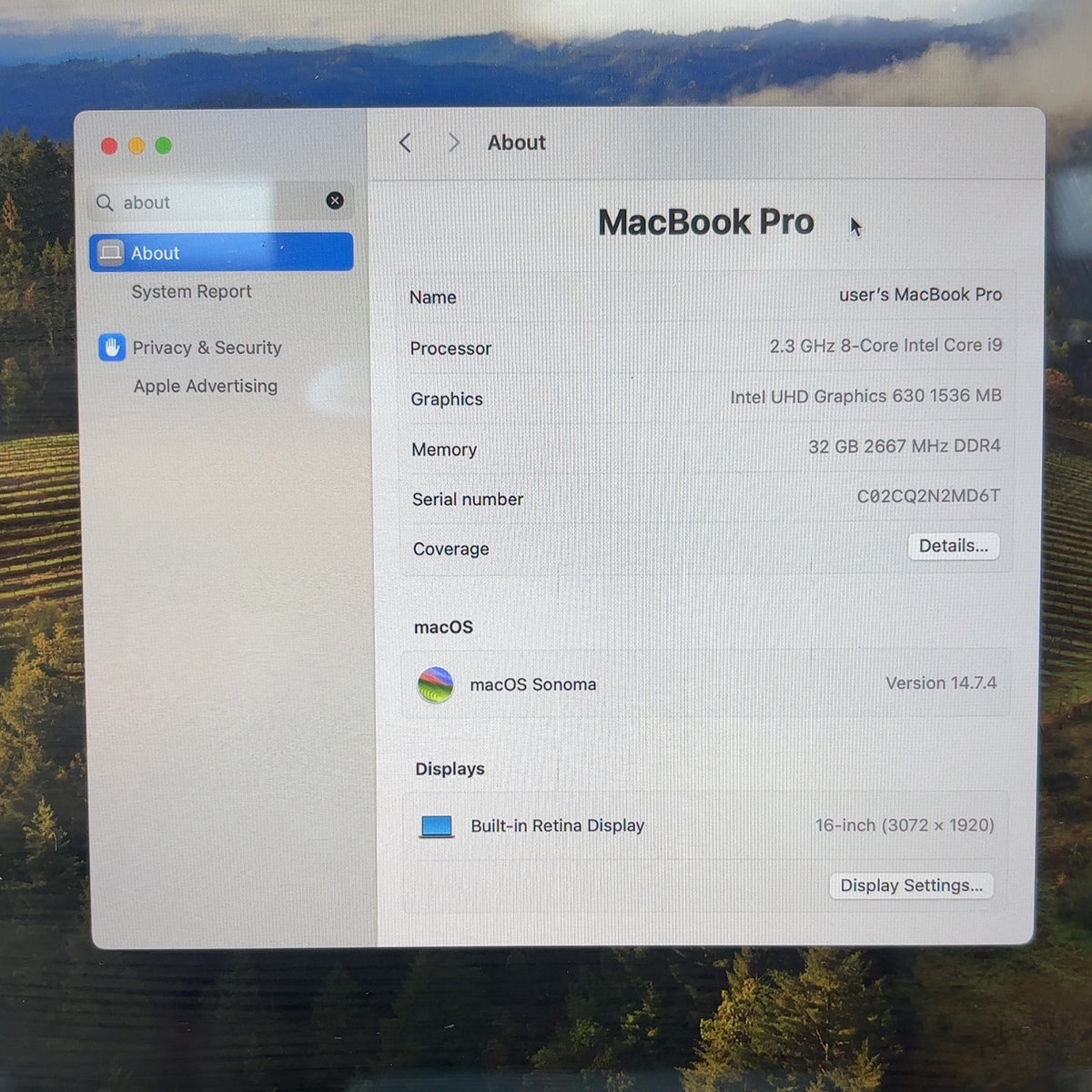Open Display Settings
This screenshot has height=1092, width=1092.
[x=912, y=885]
